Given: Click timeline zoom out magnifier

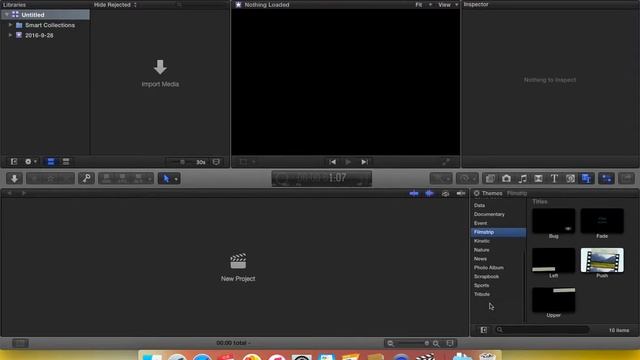Looking at the screenshot, I should 391,343.
